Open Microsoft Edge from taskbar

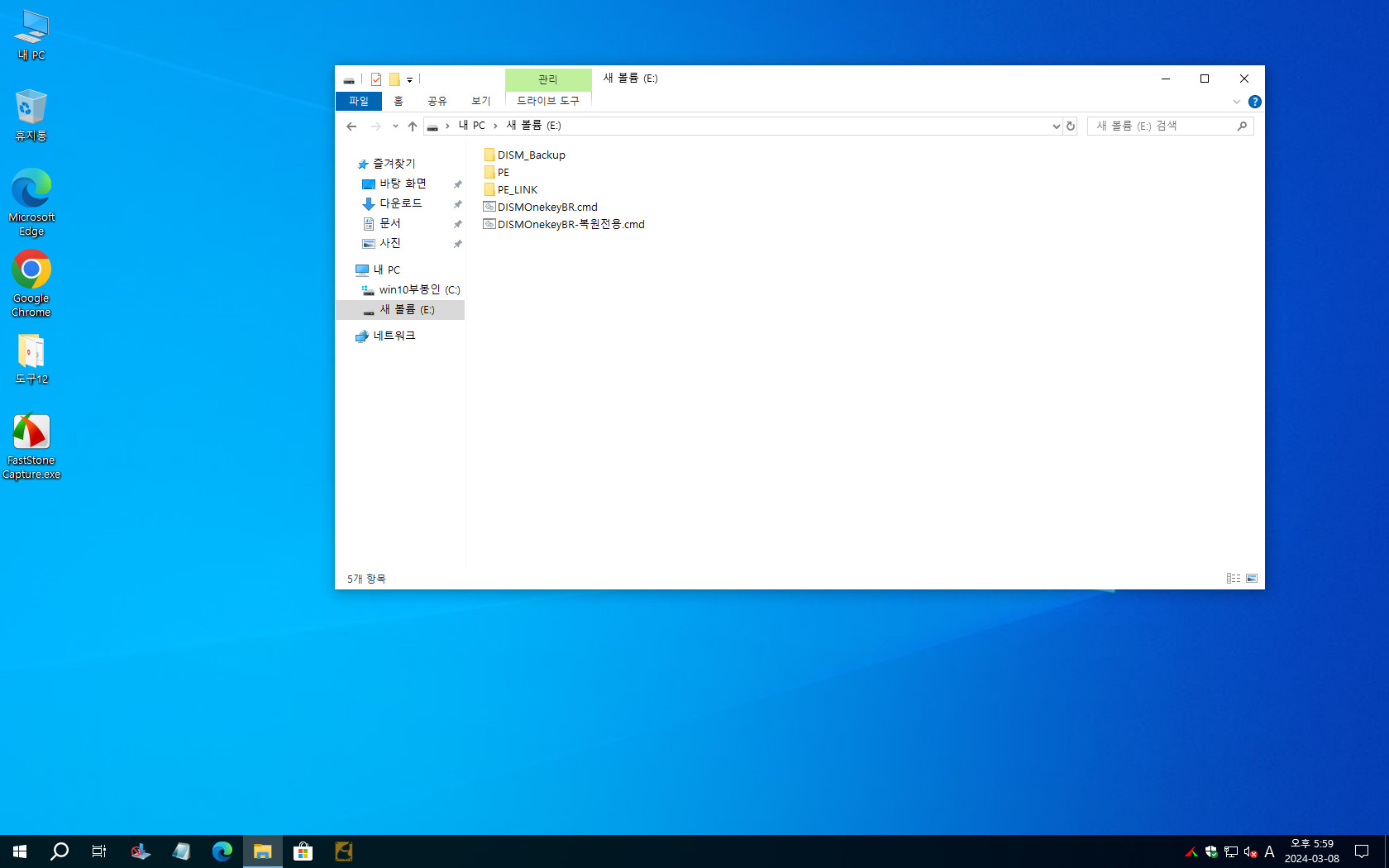tap(222, 851)
